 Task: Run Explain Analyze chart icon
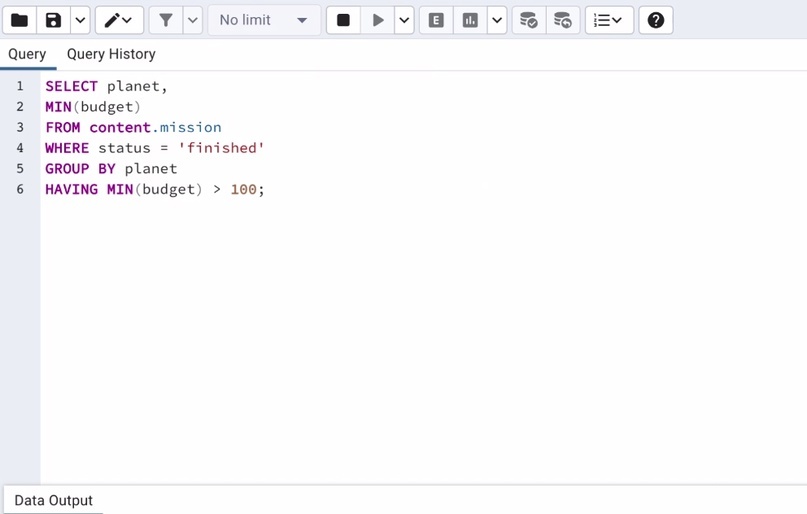pyautogui.click(x=470, y=21)
